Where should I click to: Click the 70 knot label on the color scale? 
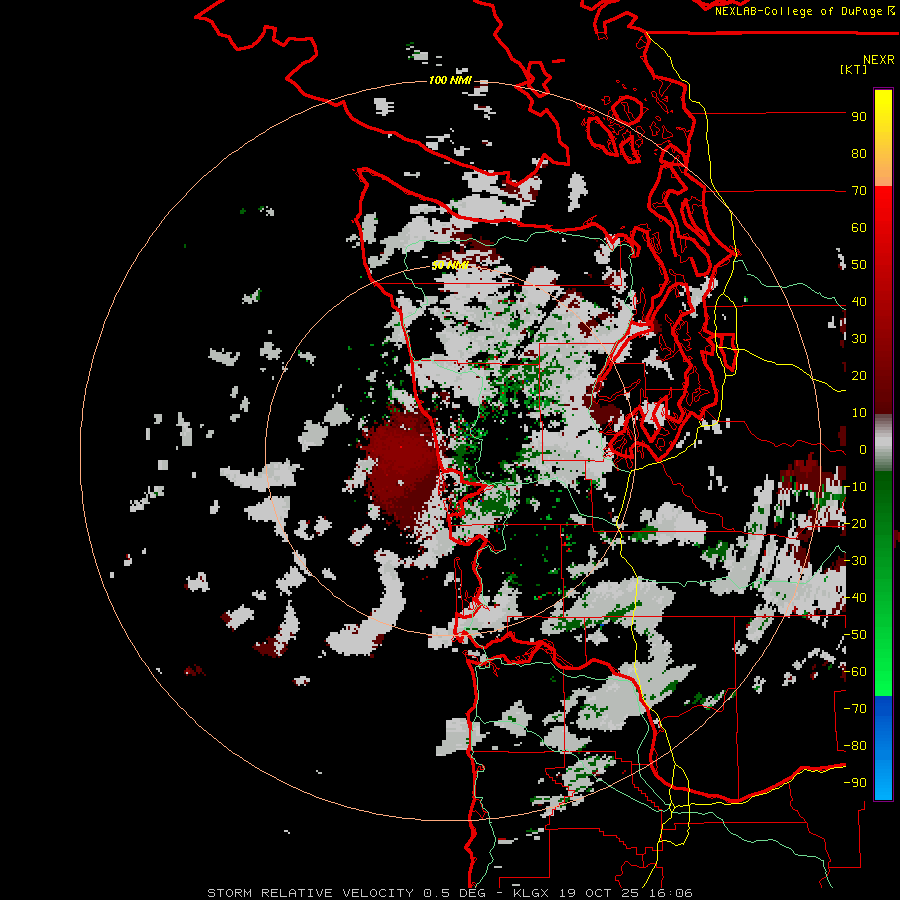pyautogui.click(x=859, y=191)
